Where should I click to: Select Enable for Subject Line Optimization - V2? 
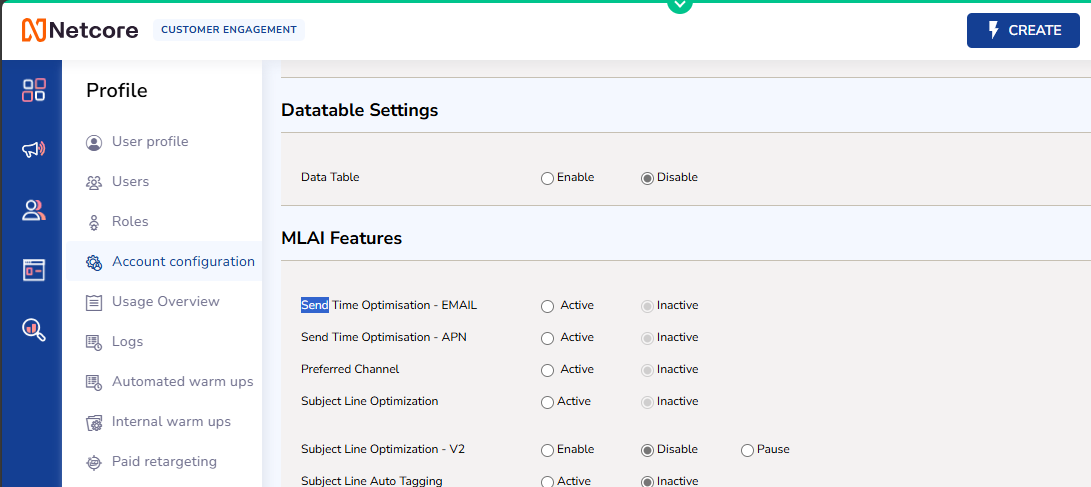(548, 450)
